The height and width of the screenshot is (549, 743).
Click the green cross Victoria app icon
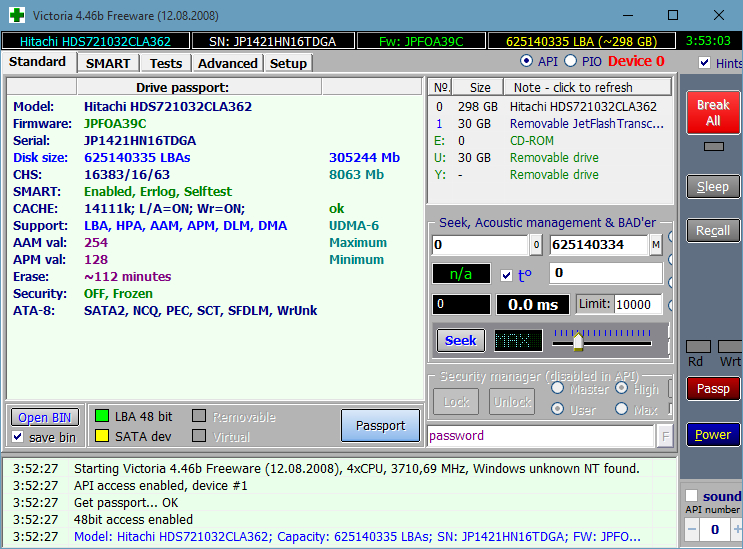[x=17, y=15]
